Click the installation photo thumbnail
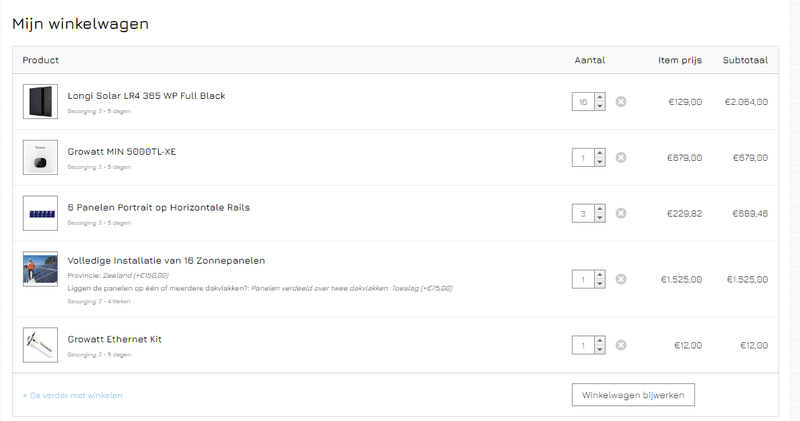 (x=40, y=269)
